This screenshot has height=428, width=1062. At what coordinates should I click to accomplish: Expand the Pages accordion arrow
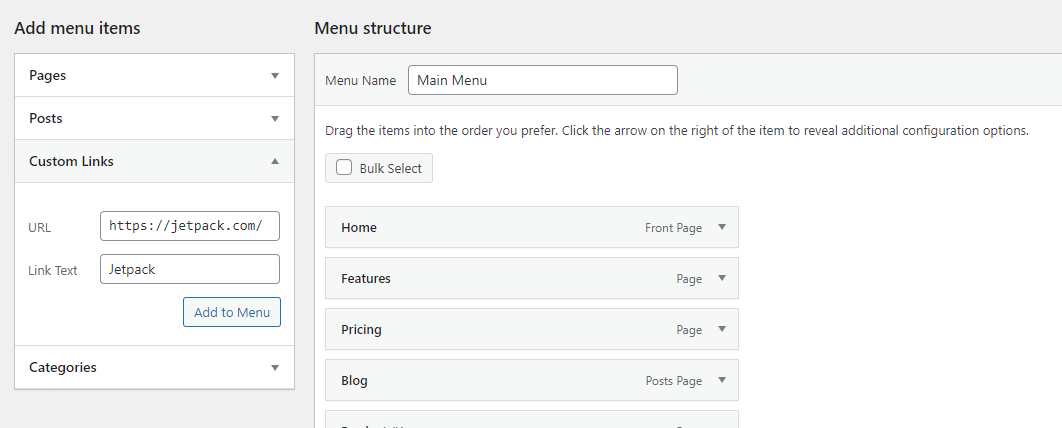[x=275, y=76]
